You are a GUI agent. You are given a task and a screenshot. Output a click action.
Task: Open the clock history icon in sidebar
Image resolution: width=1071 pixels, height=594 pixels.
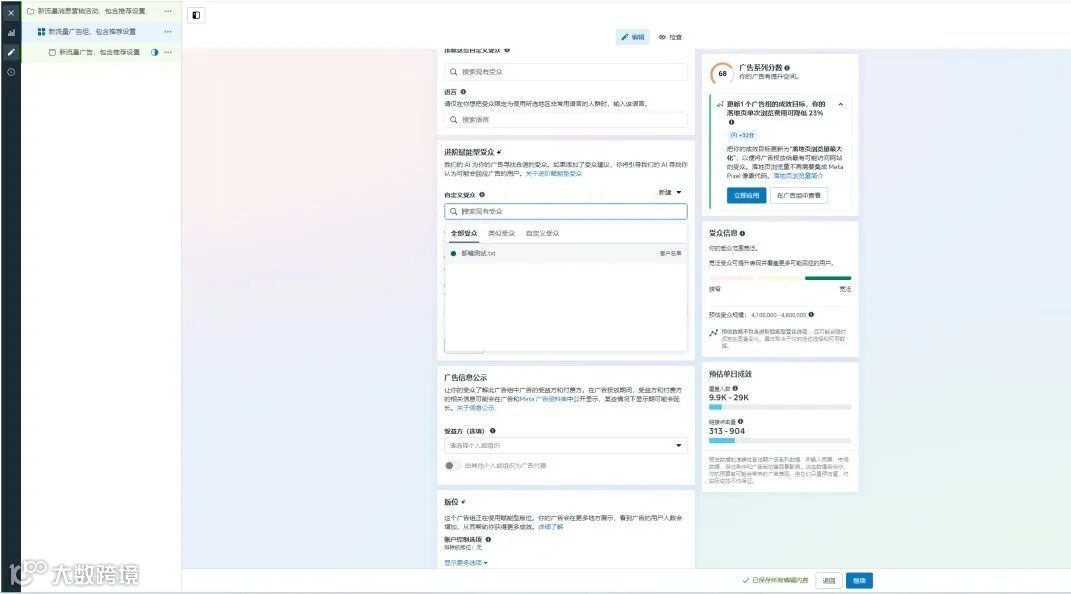[x=11, y=72]
